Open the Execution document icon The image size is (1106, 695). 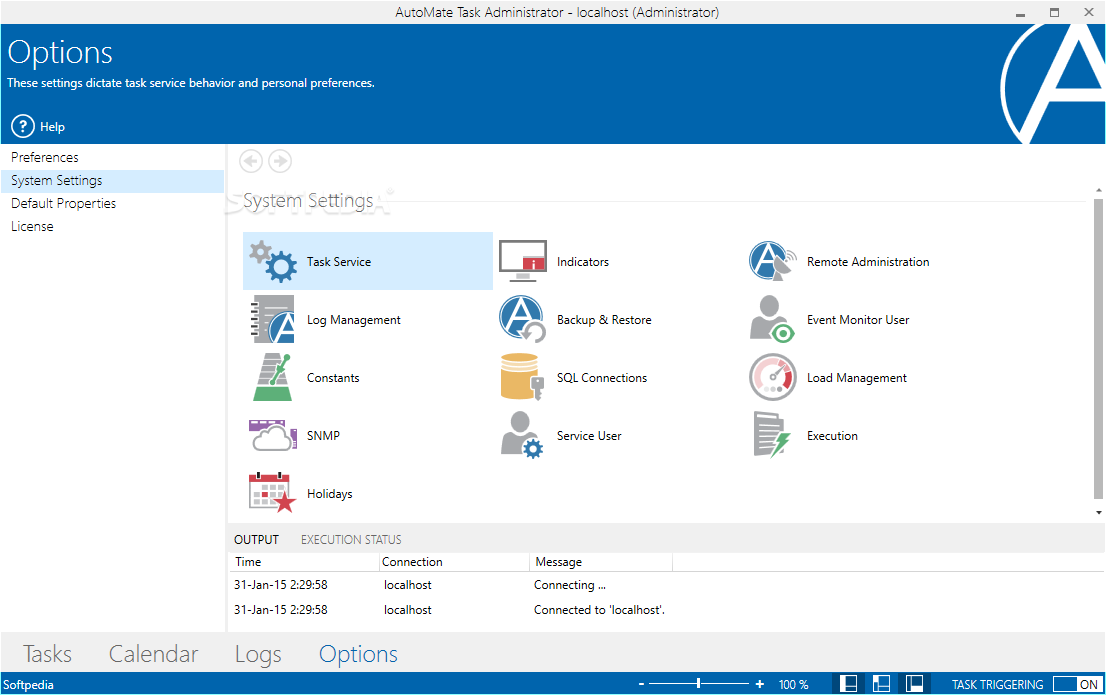[x=772, y=435]
